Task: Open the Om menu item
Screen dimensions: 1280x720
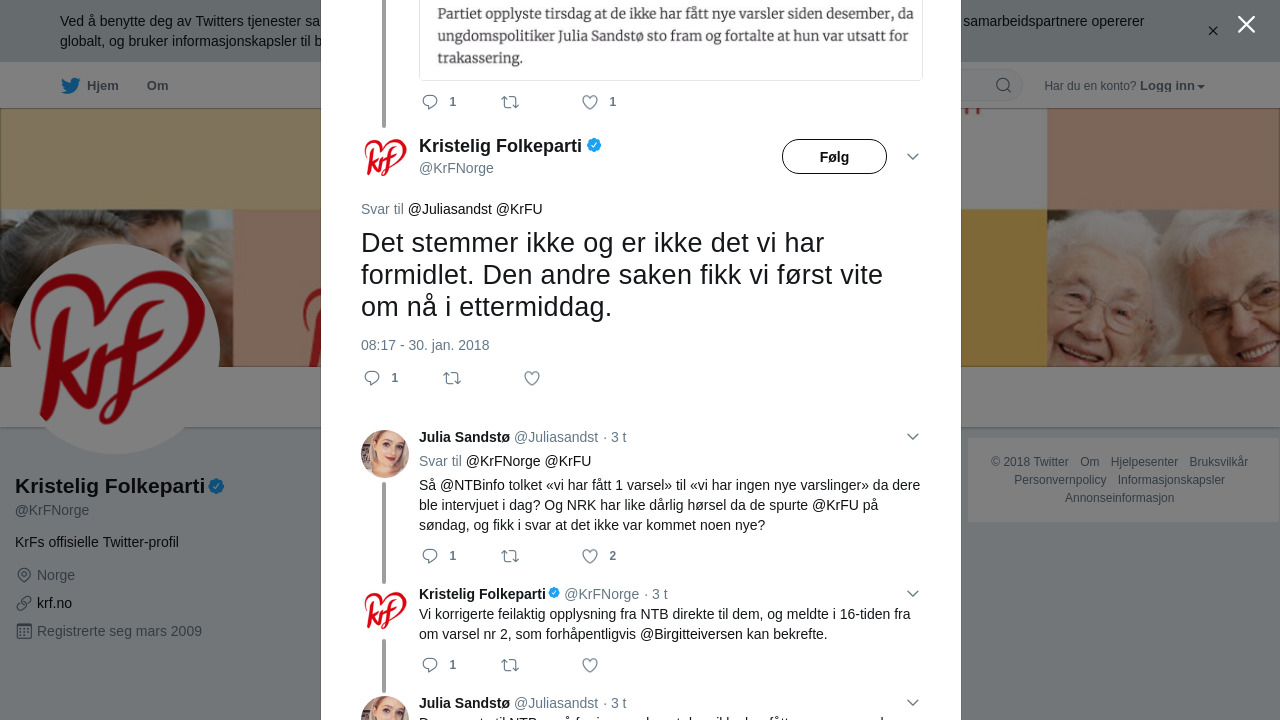Action: pyautogui.click(x=157, y=86)
